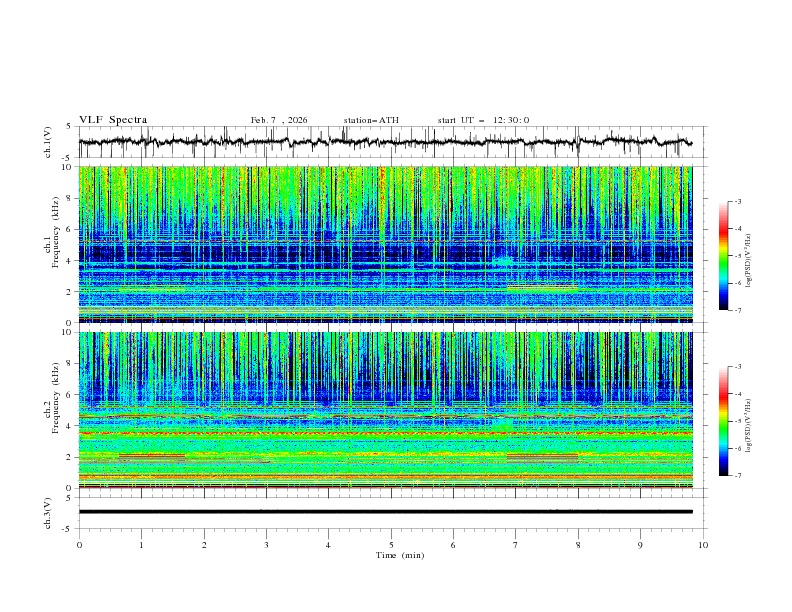
Task: Click the ch.1 voltage waveform trace
Action: (385, 142)
